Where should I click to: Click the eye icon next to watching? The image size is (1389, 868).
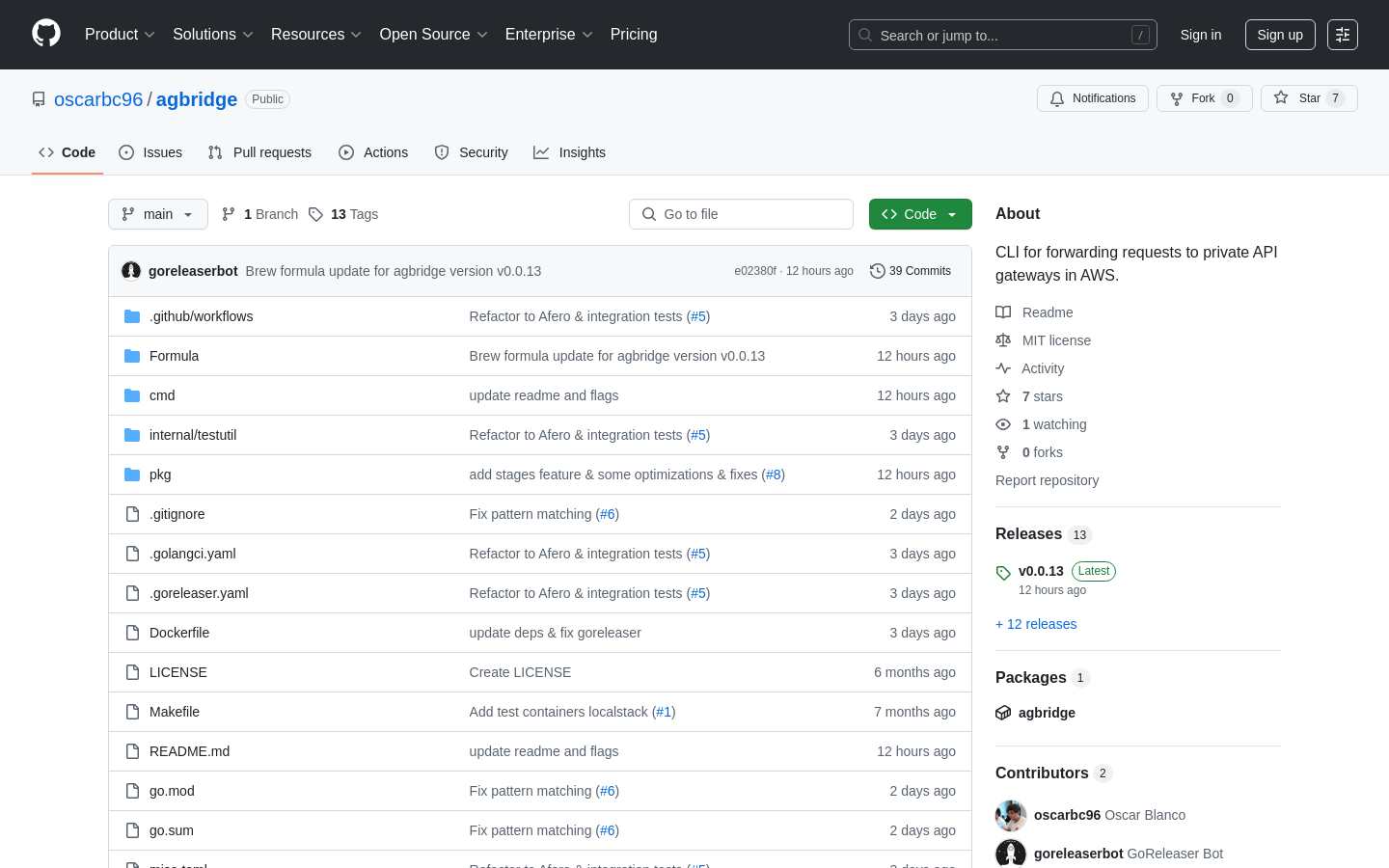pos(1003,424)
